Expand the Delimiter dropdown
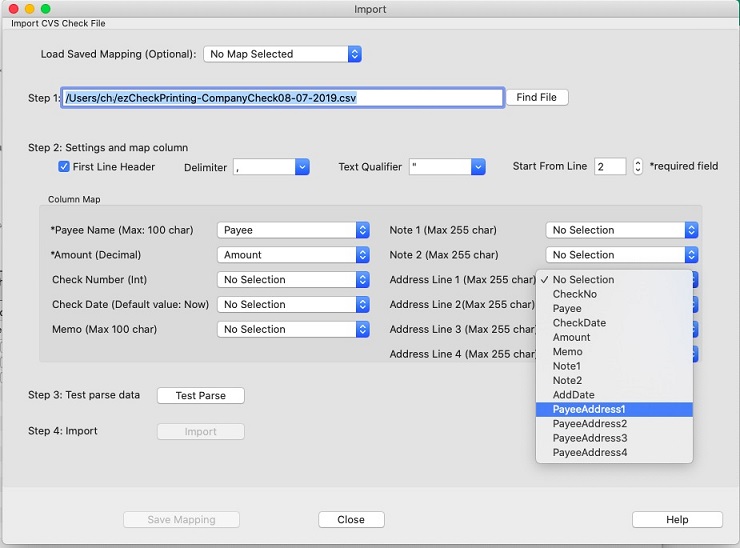The width and height of the screenshot is (740, 548). 271,168
